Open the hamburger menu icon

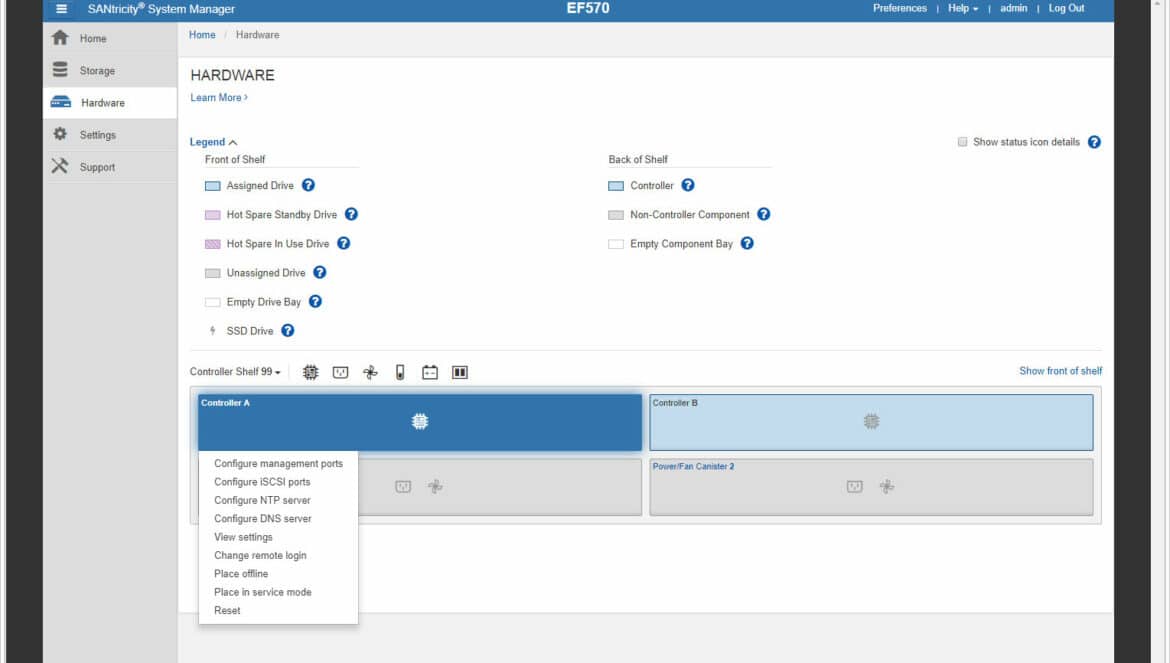[61, 9]
